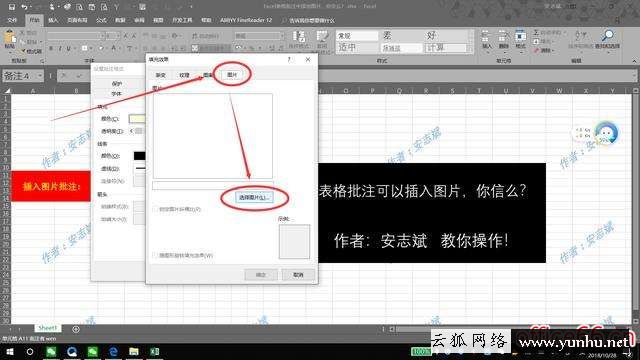Select the Font tab in comment format dialog
This screenshot has width=640, height=360.
[117, 94]
